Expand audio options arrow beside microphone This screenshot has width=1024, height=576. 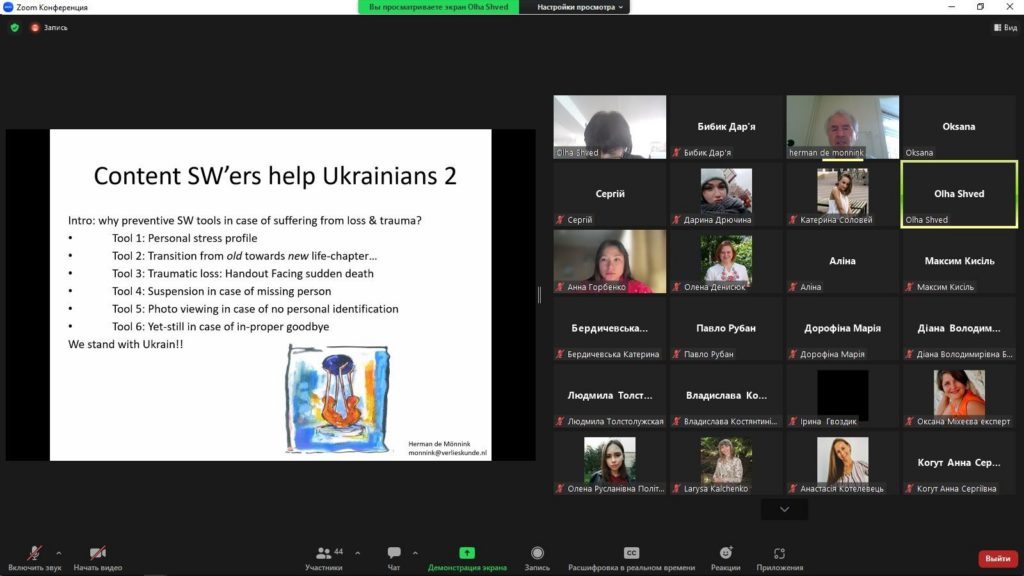[x=59, y=552]
